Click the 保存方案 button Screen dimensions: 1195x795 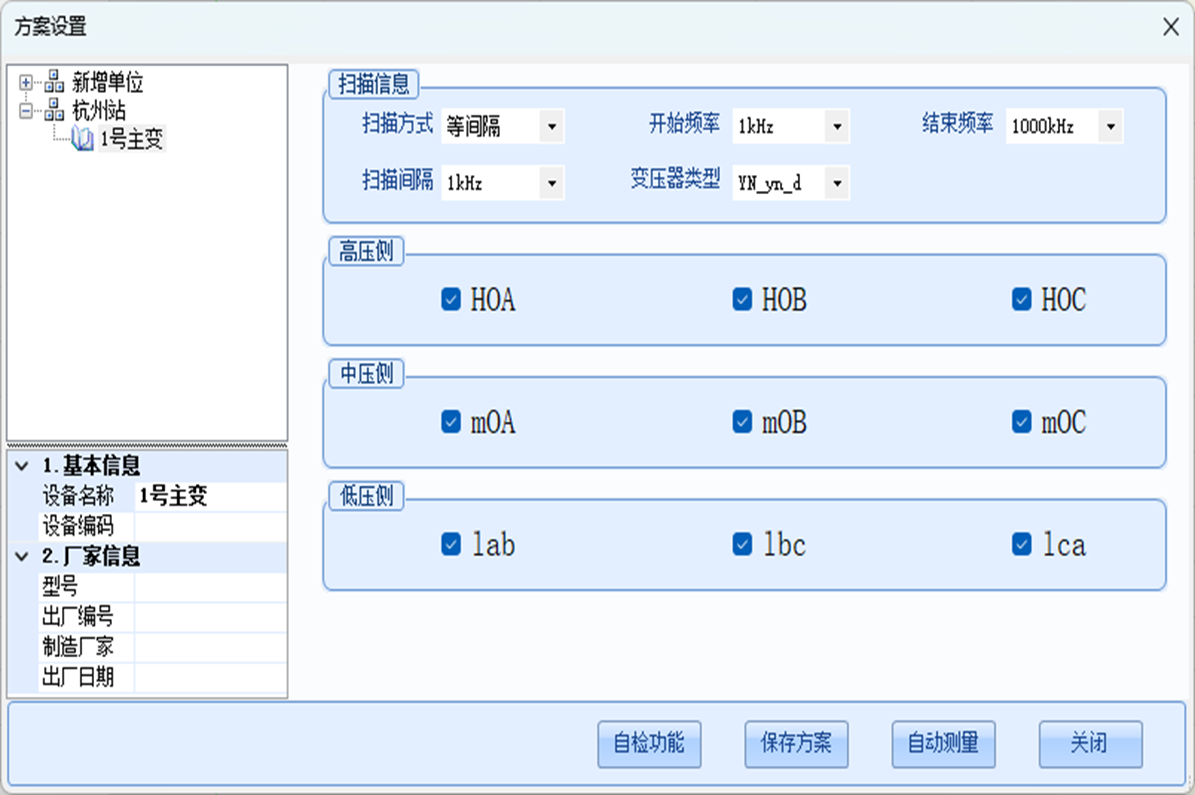(x=796, y=744)
